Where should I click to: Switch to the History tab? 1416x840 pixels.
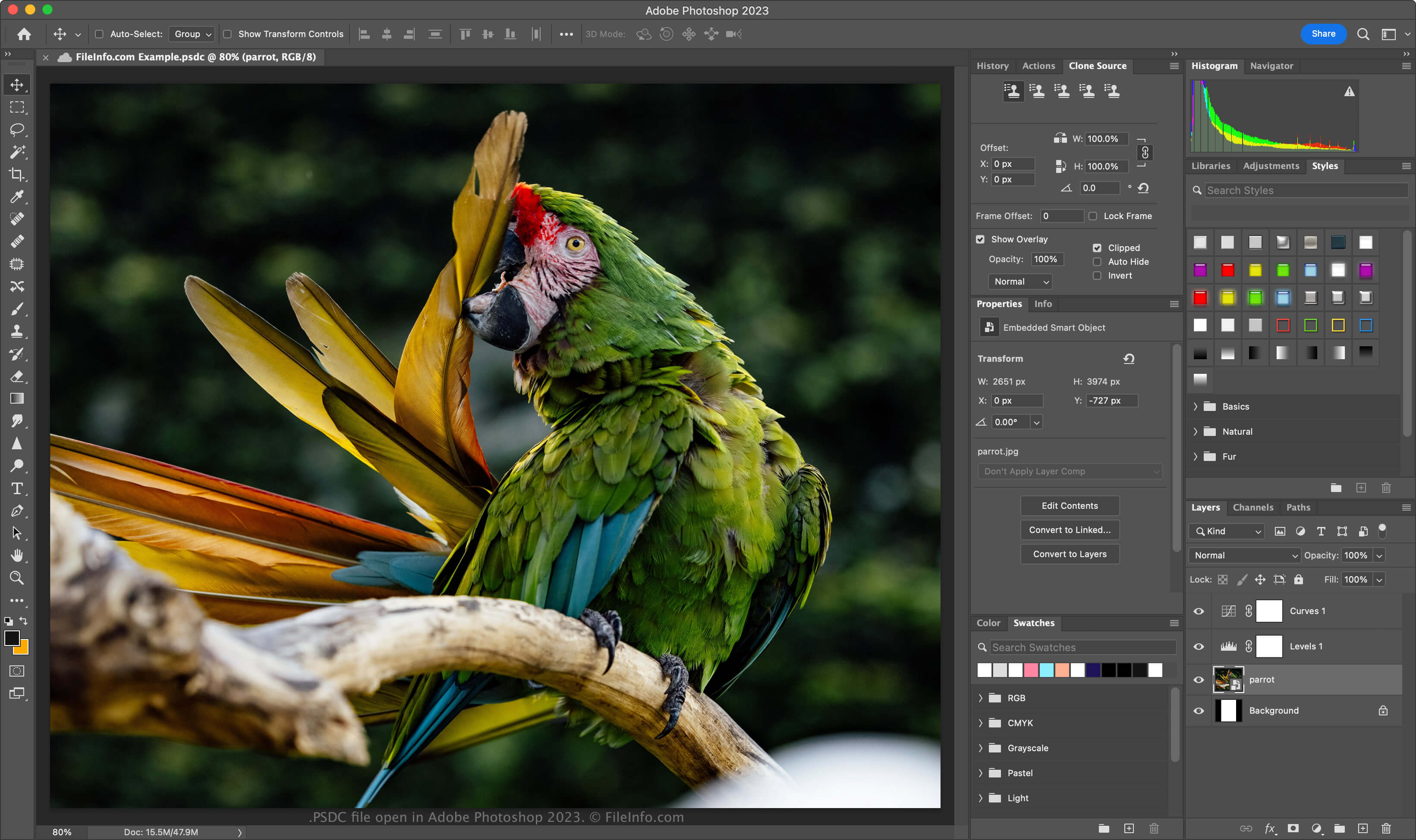[x=992, y=66]
